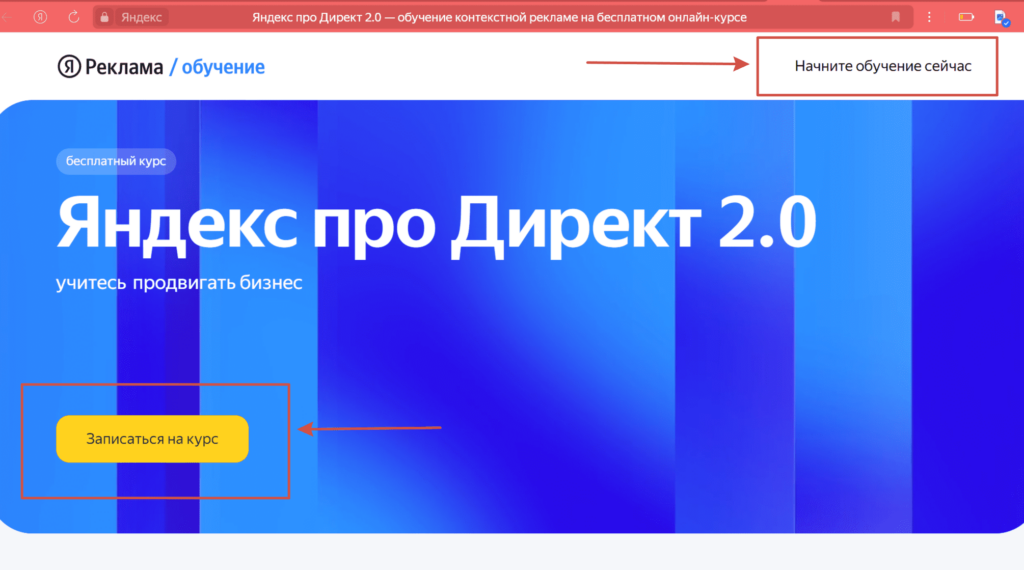This screenshot has height=570, width=1024.
Task: Open the Реклама section link
Action: (125, 67)
